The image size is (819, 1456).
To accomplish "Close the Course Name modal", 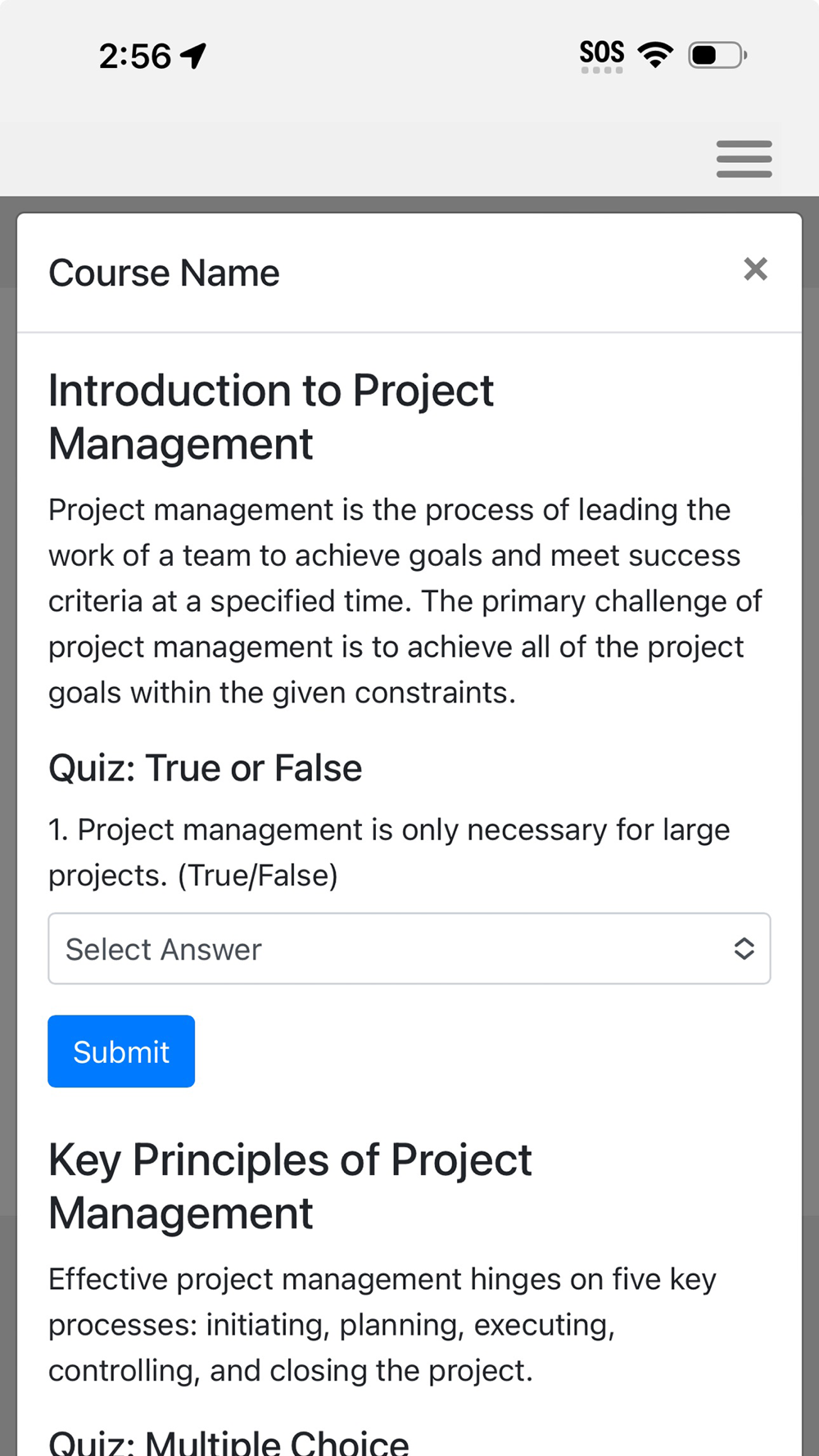I will pos(755,269).
